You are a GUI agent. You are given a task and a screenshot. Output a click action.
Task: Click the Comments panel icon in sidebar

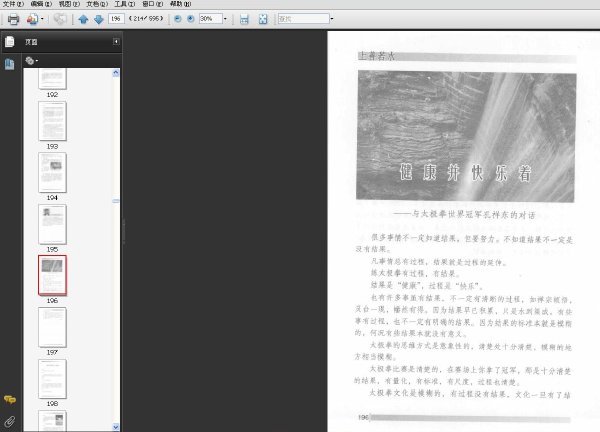(10, 400)
